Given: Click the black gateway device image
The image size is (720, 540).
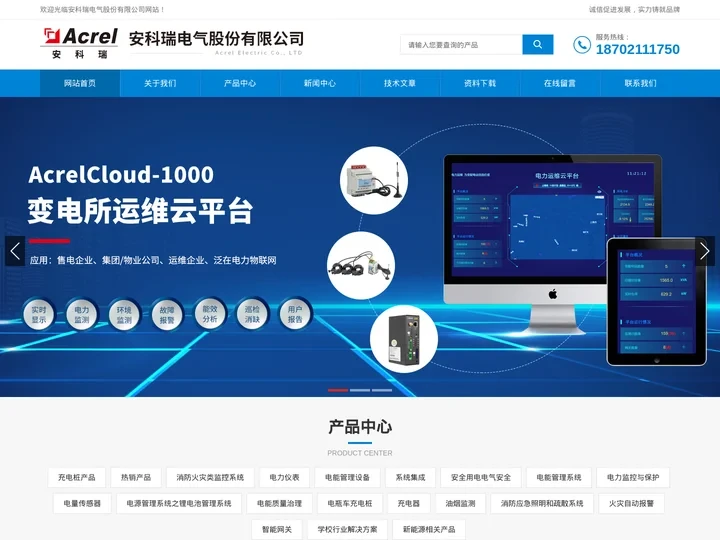Looking at the screenshot, I should point(404,339).
